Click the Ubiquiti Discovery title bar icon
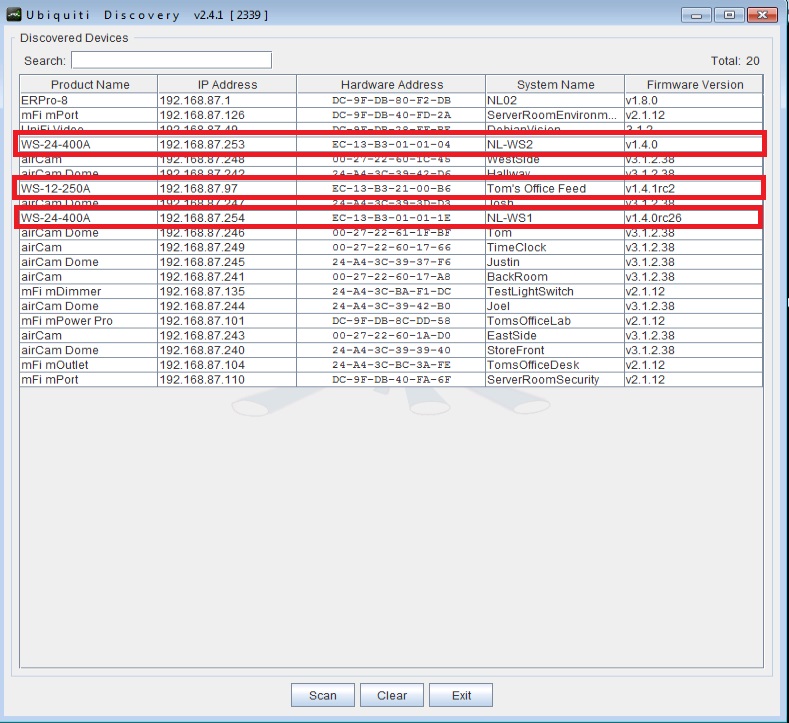789x723 pixels. [15, 15]
